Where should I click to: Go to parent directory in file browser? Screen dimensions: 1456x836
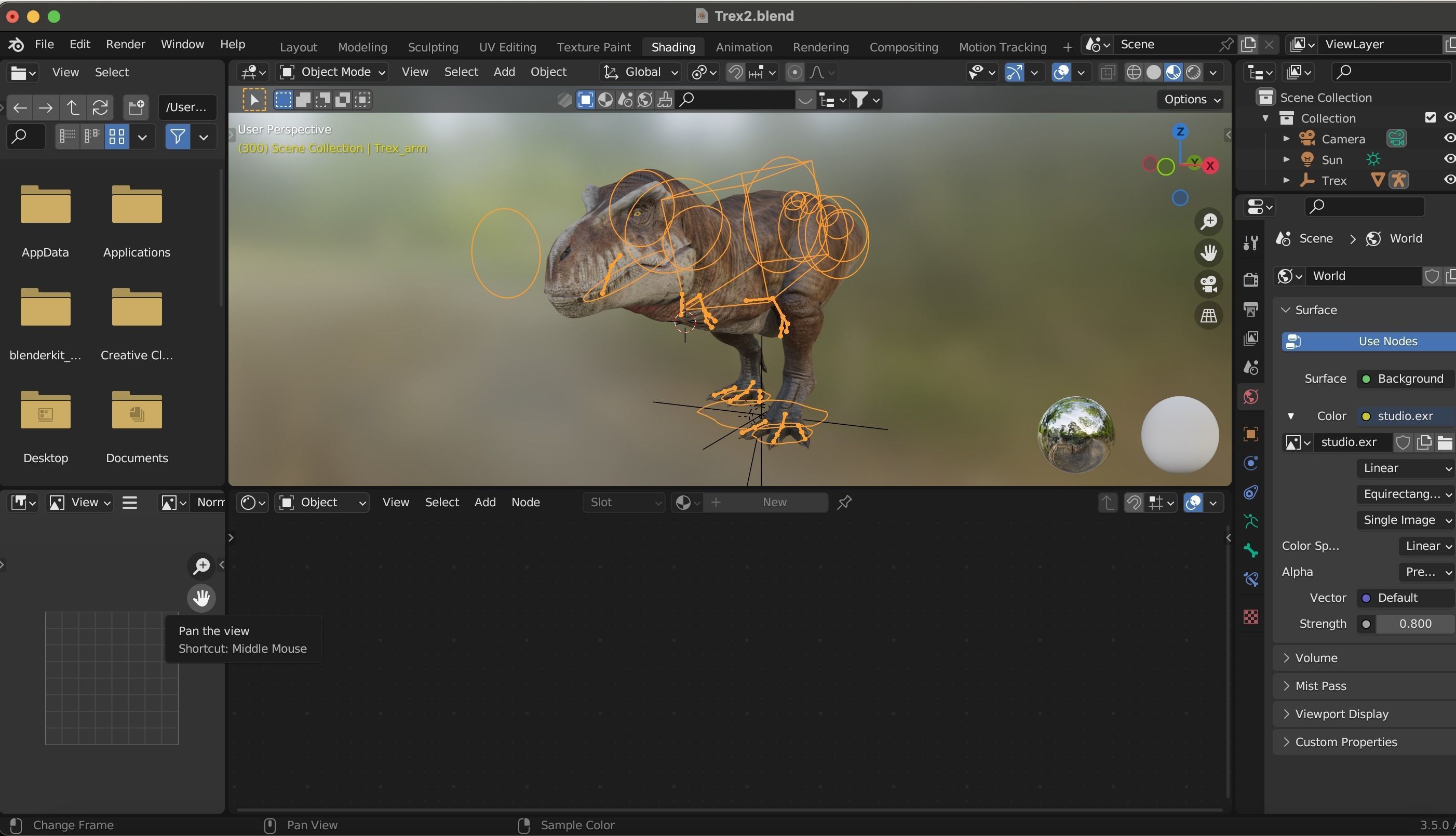[73, 107]
